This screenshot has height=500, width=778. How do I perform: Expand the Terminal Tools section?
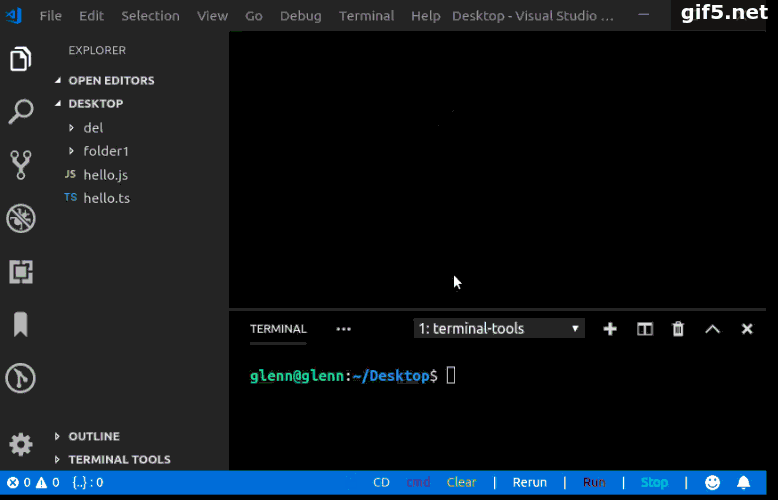point(119,459)
